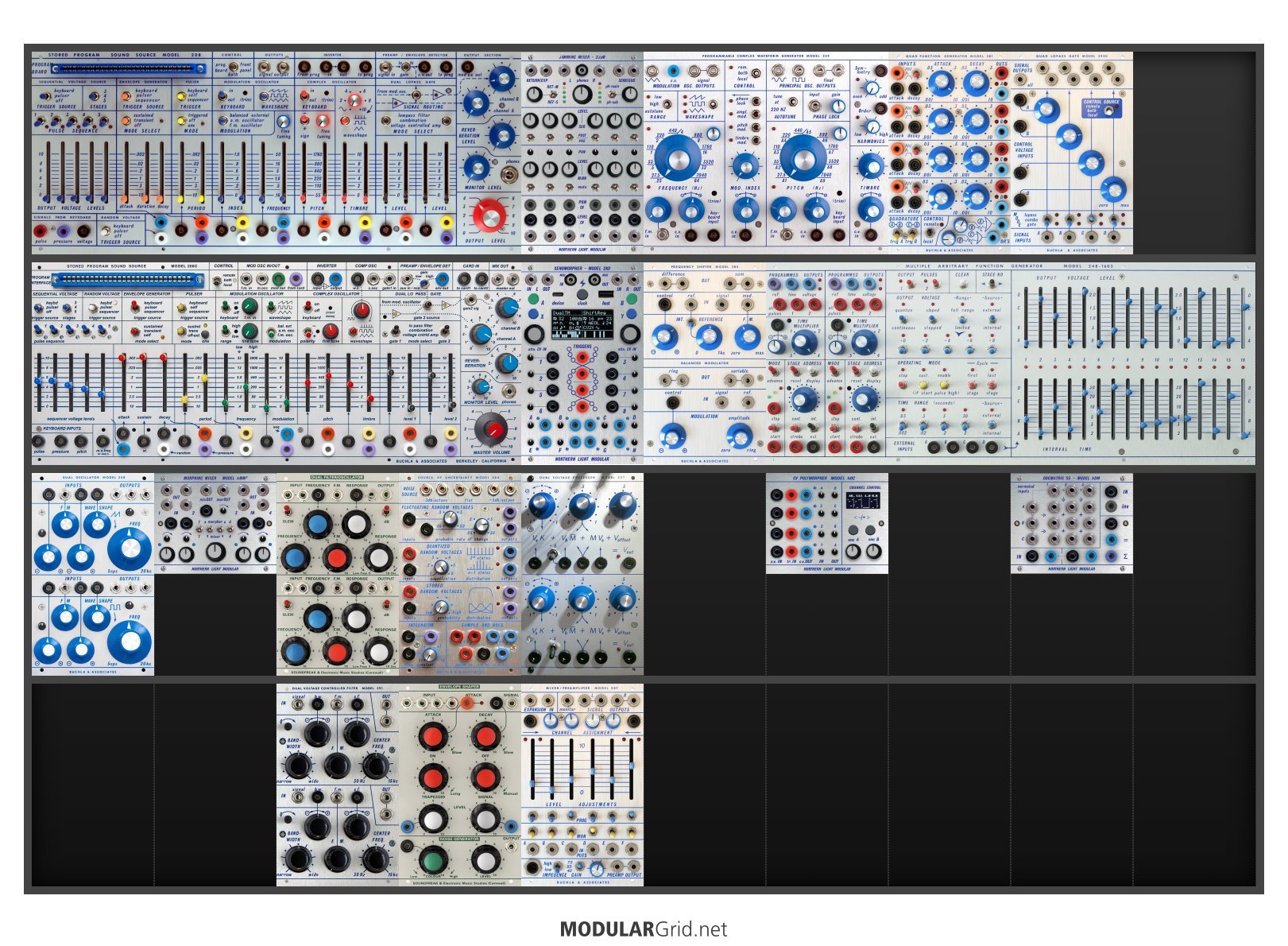
Task: Click the CV Polymorpher display screen
Action: click(864, 501)
